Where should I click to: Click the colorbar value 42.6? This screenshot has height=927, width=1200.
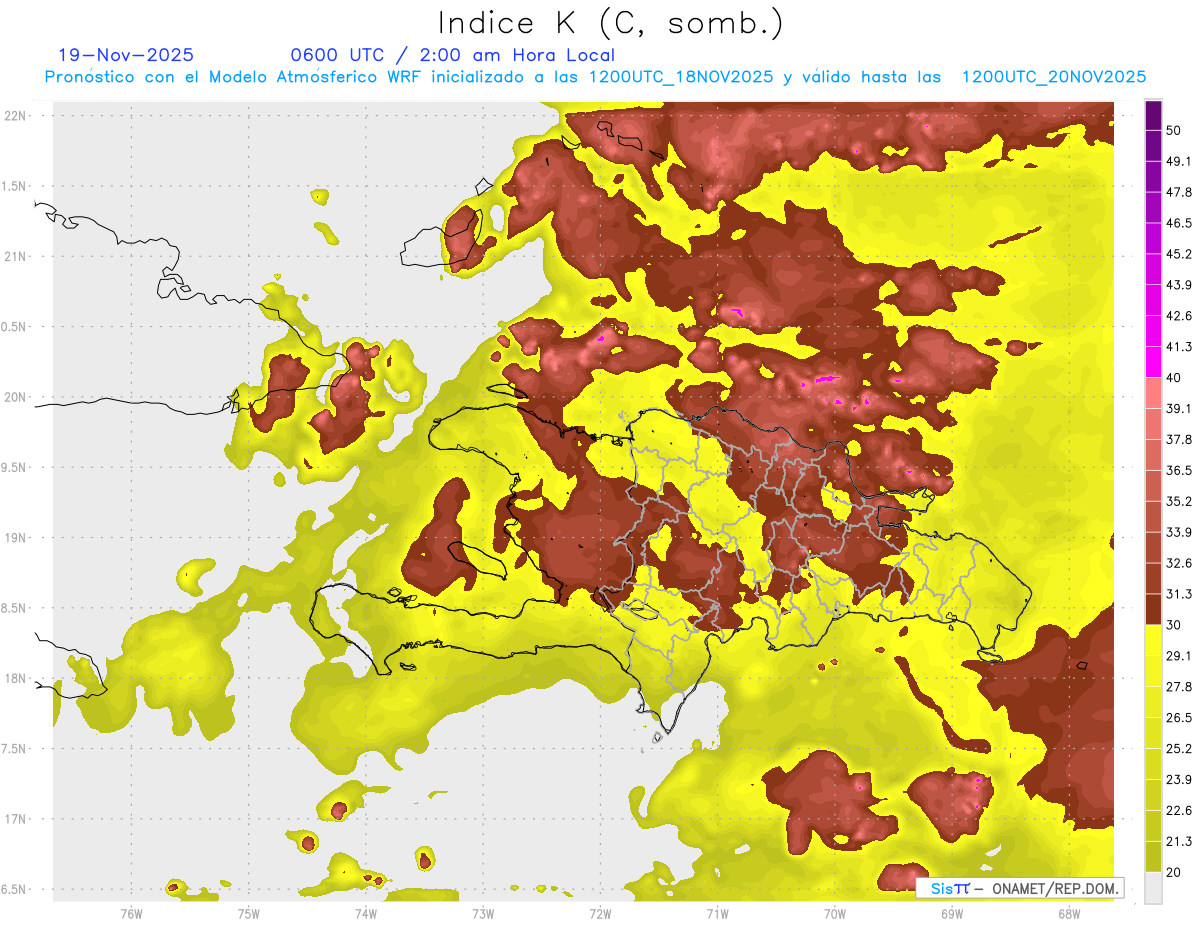1179,316
